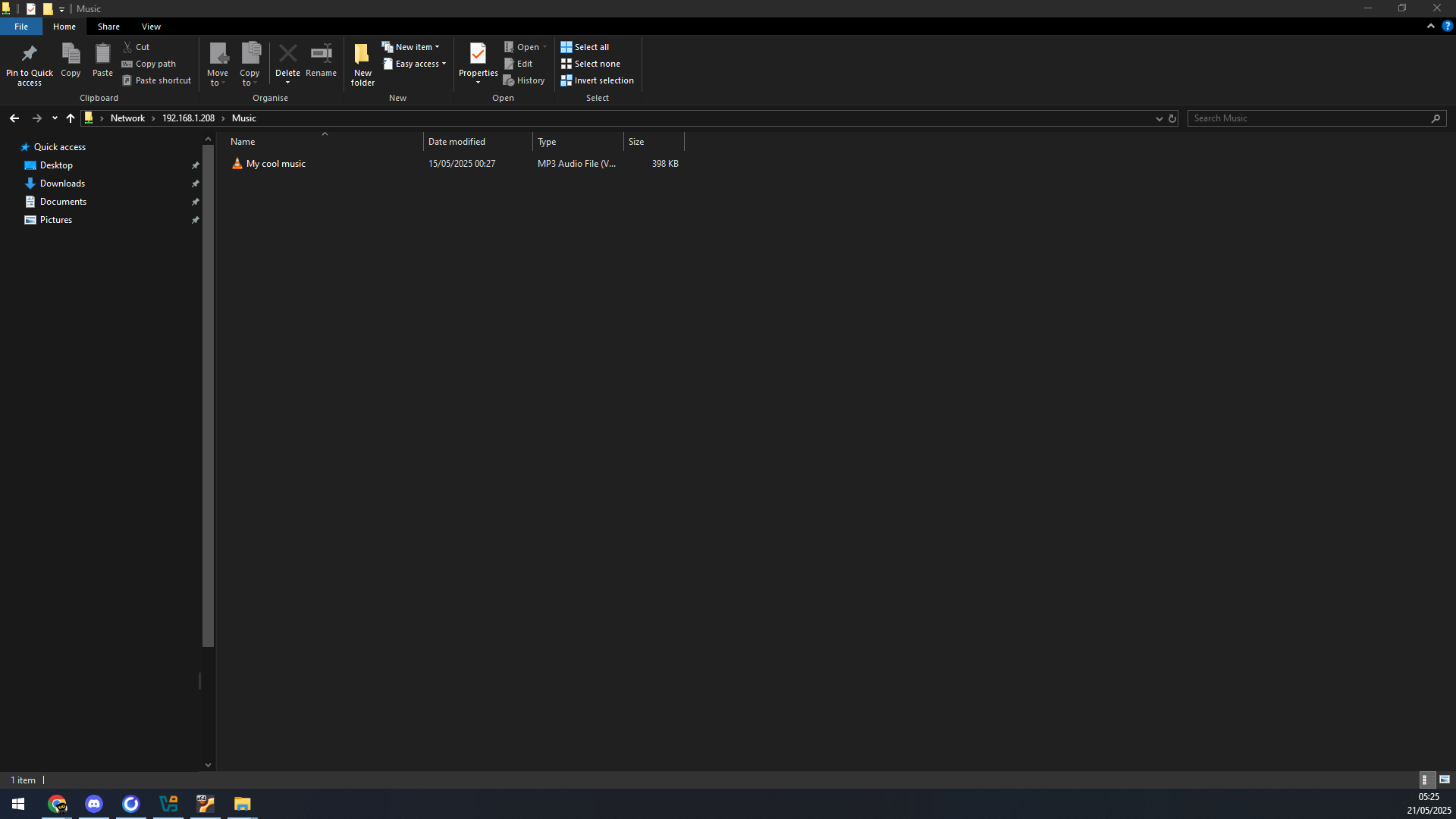
Task: Click Copy path in Clipboard group
Action: [x=149, y=64]
